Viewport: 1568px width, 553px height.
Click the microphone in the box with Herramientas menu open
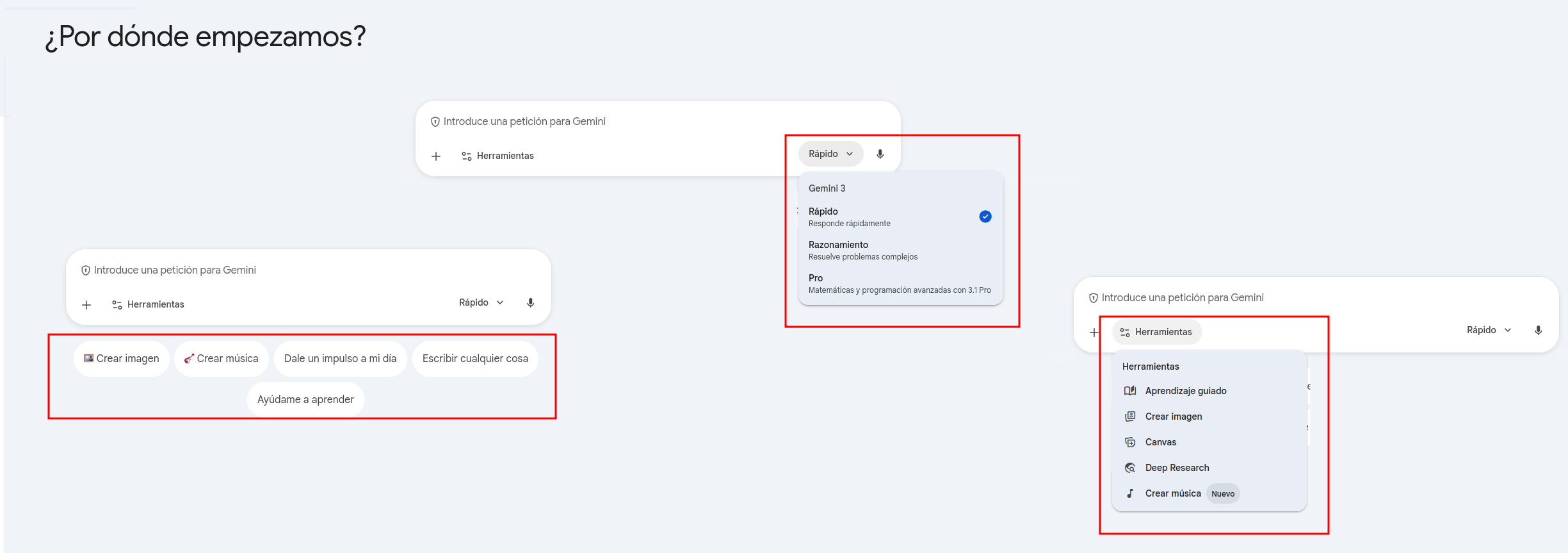1538,330
